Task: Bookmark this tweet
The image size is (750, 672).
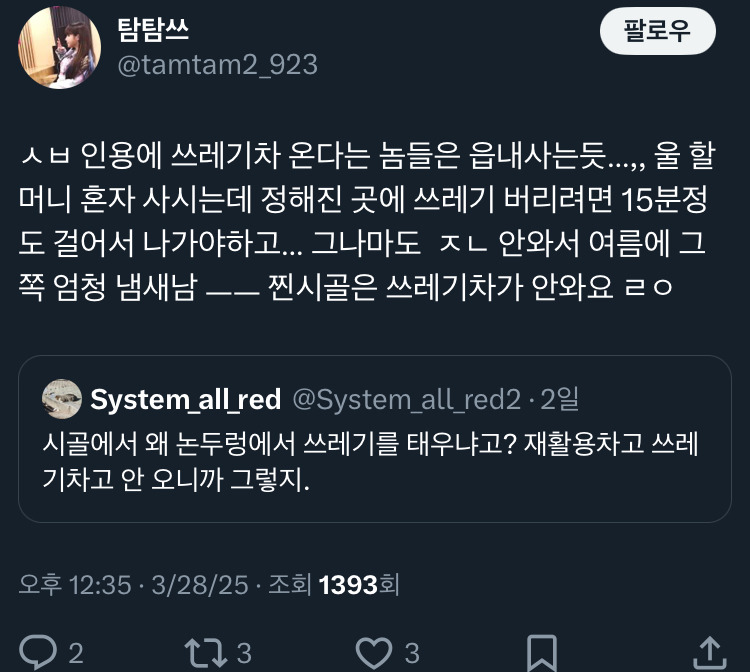Action: tap(541, 653)
